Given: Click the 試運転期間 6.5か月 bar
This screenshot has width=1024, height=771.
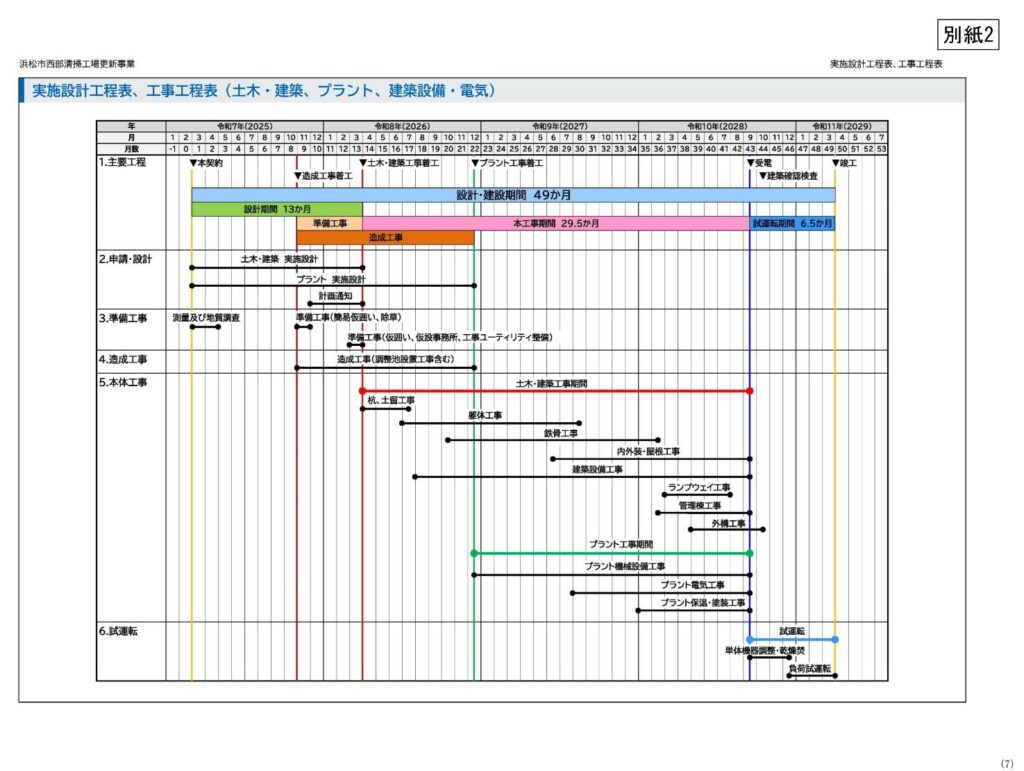Looking at the screenshot, I should [792, 223].
